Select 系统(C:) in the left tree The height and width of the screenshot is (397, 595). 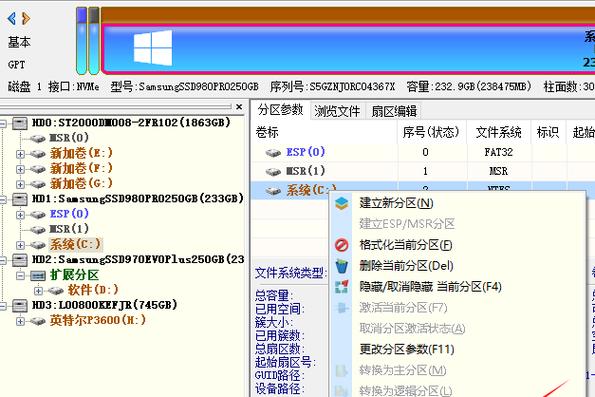pyautogui.click(x=76, y=244)
